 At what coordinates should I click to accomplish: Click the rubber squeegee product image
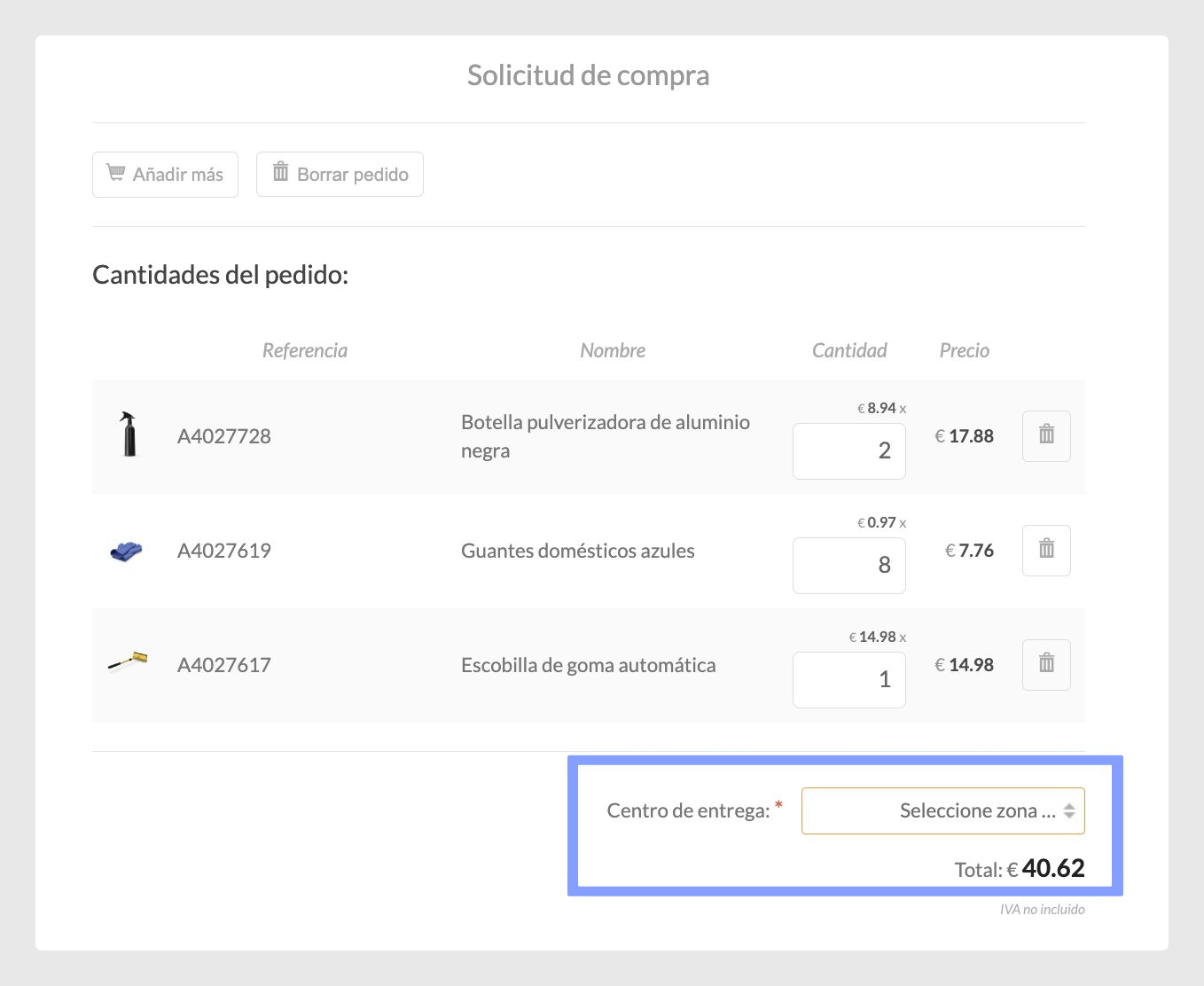click(127, 661)
